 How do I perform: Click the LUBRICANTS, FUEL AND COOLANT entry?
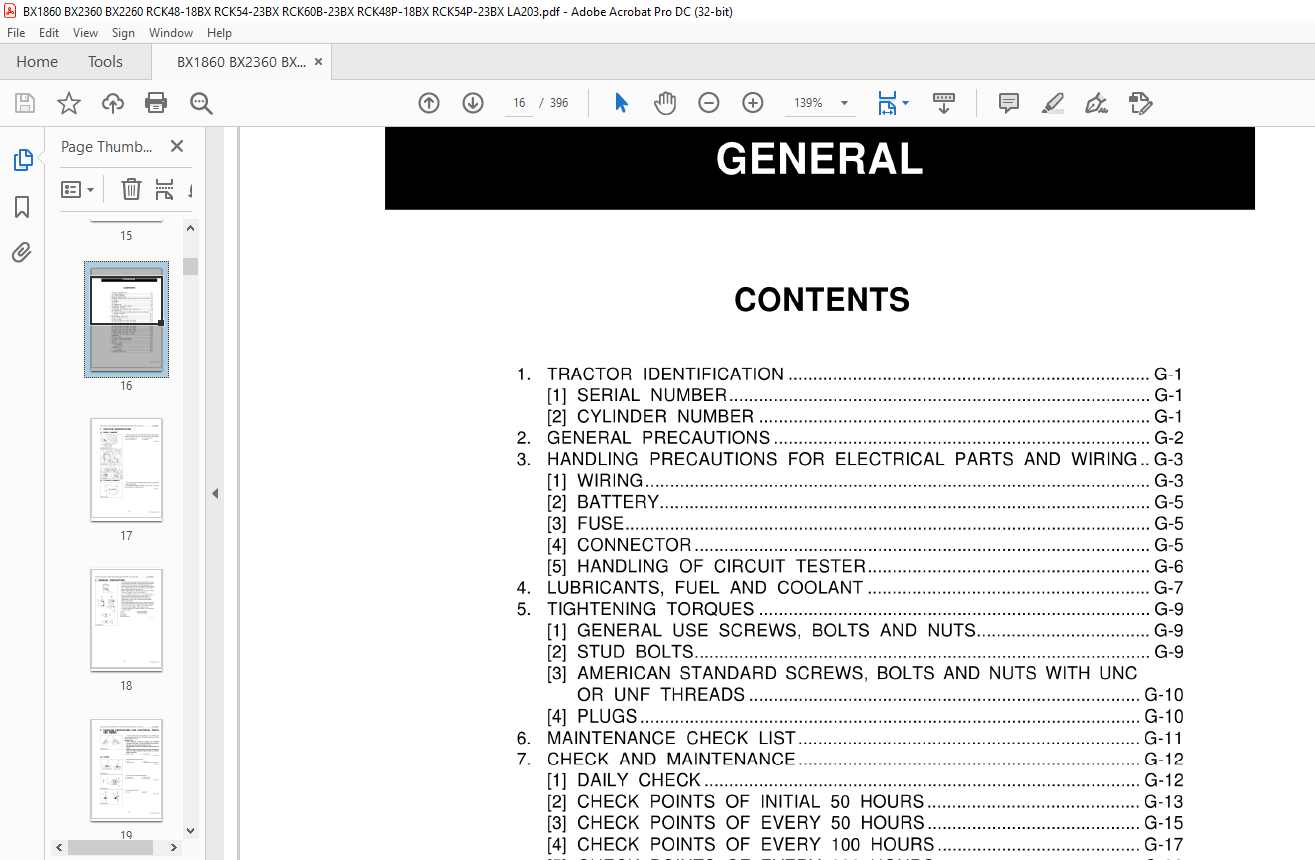pyautogui.click(x=850, y=587)
